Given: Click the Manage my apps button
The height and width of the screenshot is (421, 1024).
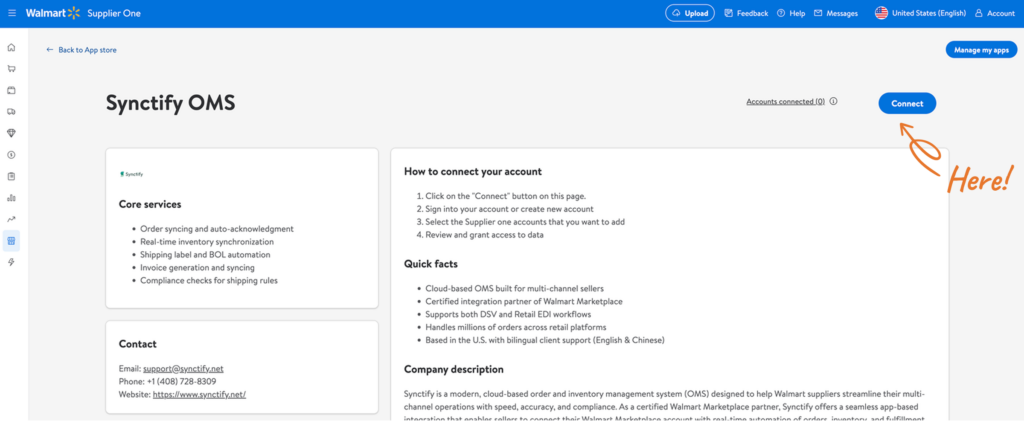Looking at the screenshot, I should pyautogui.click(x=982, y=50).
